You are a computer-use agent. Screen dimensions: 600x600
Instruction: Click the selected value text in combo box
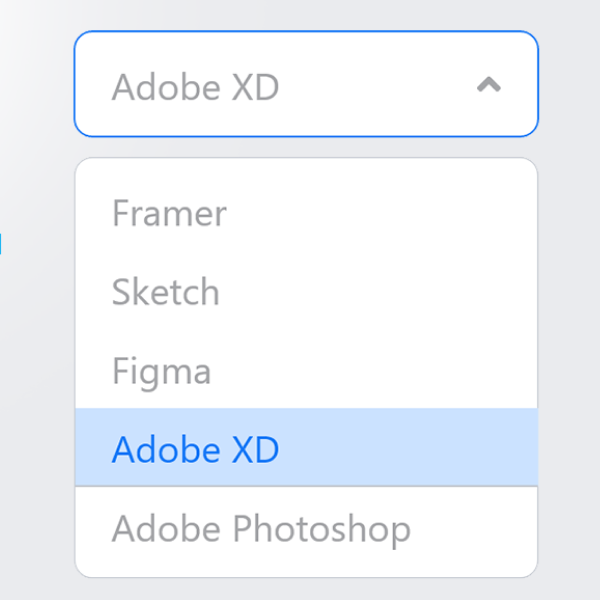point(196,87)
